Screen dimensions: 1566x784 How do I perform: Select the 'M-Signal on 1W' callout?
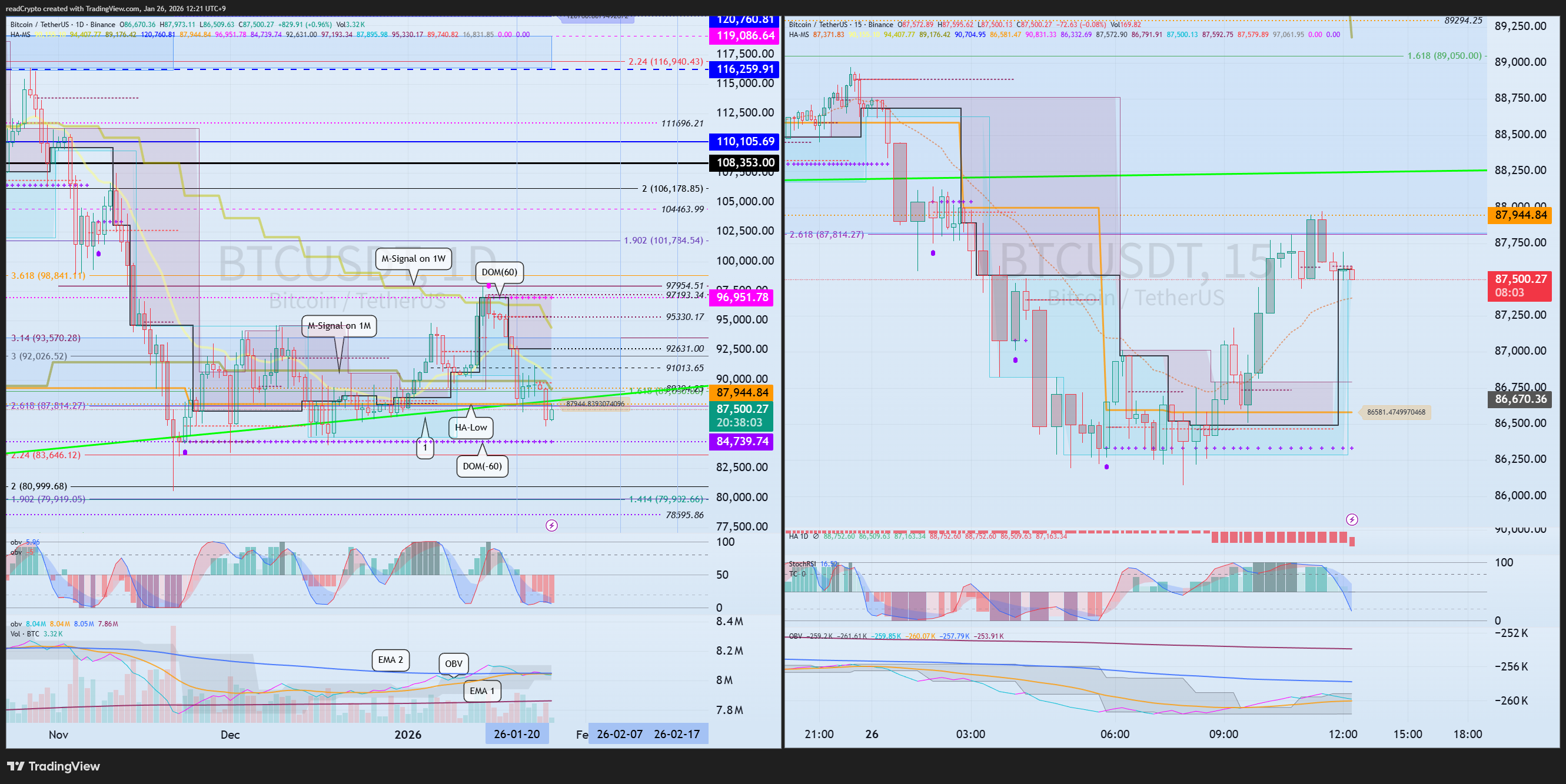tap(413, 259)
